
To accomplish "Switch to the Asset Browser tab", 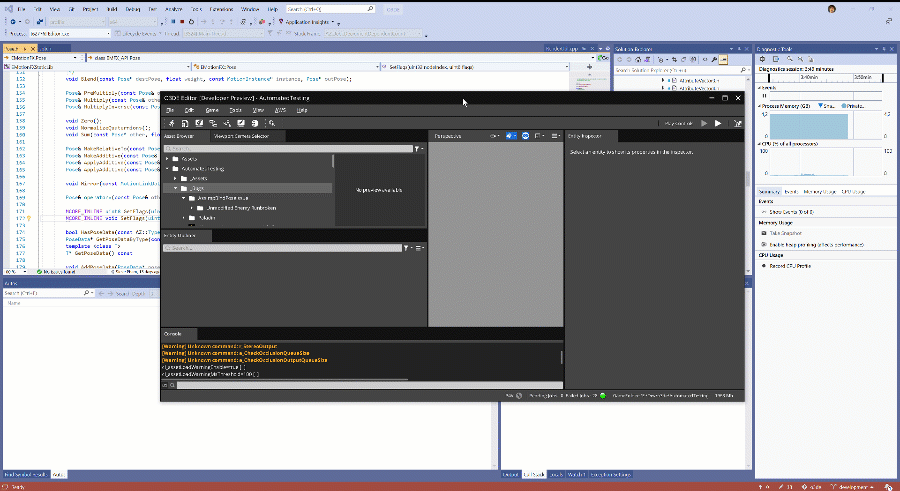I will click(x=179, y=136).
